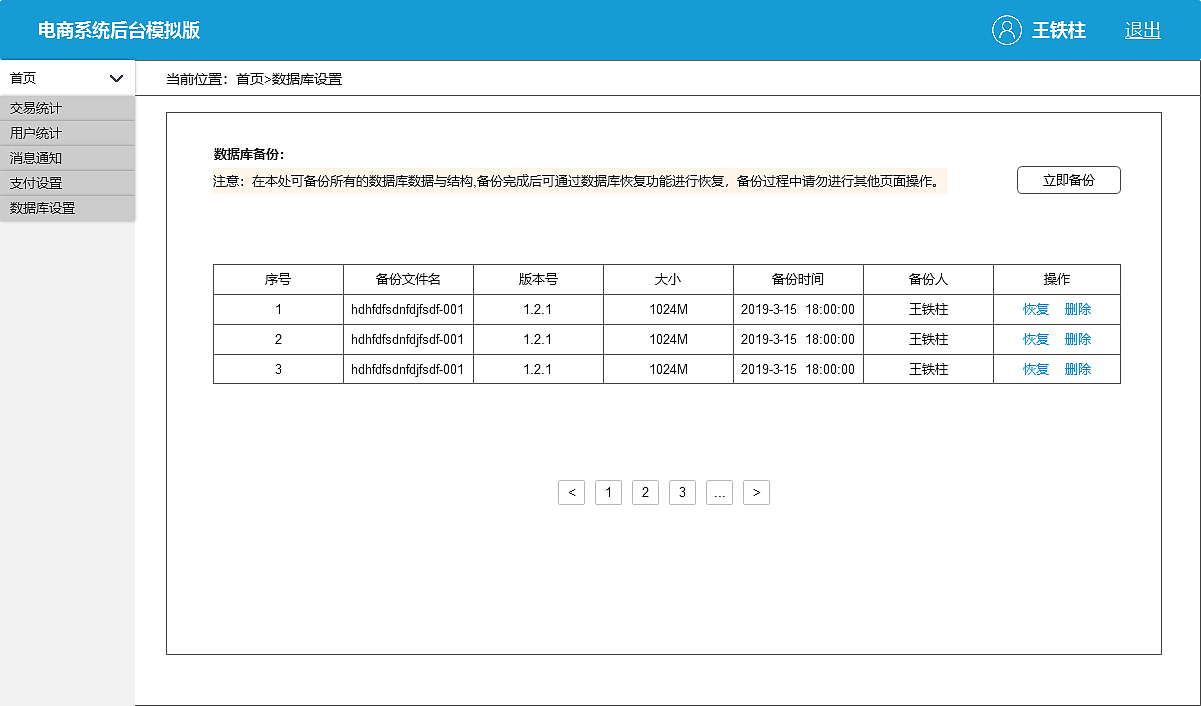
Task: Click 恢复 on the third backup row
Action: point(1035,368)
